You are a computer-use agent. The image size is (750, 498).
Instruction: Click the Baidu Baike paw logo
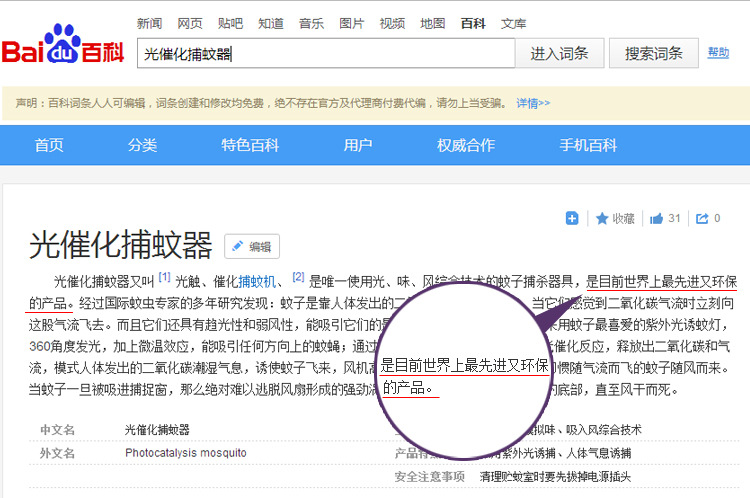point(63,44)
